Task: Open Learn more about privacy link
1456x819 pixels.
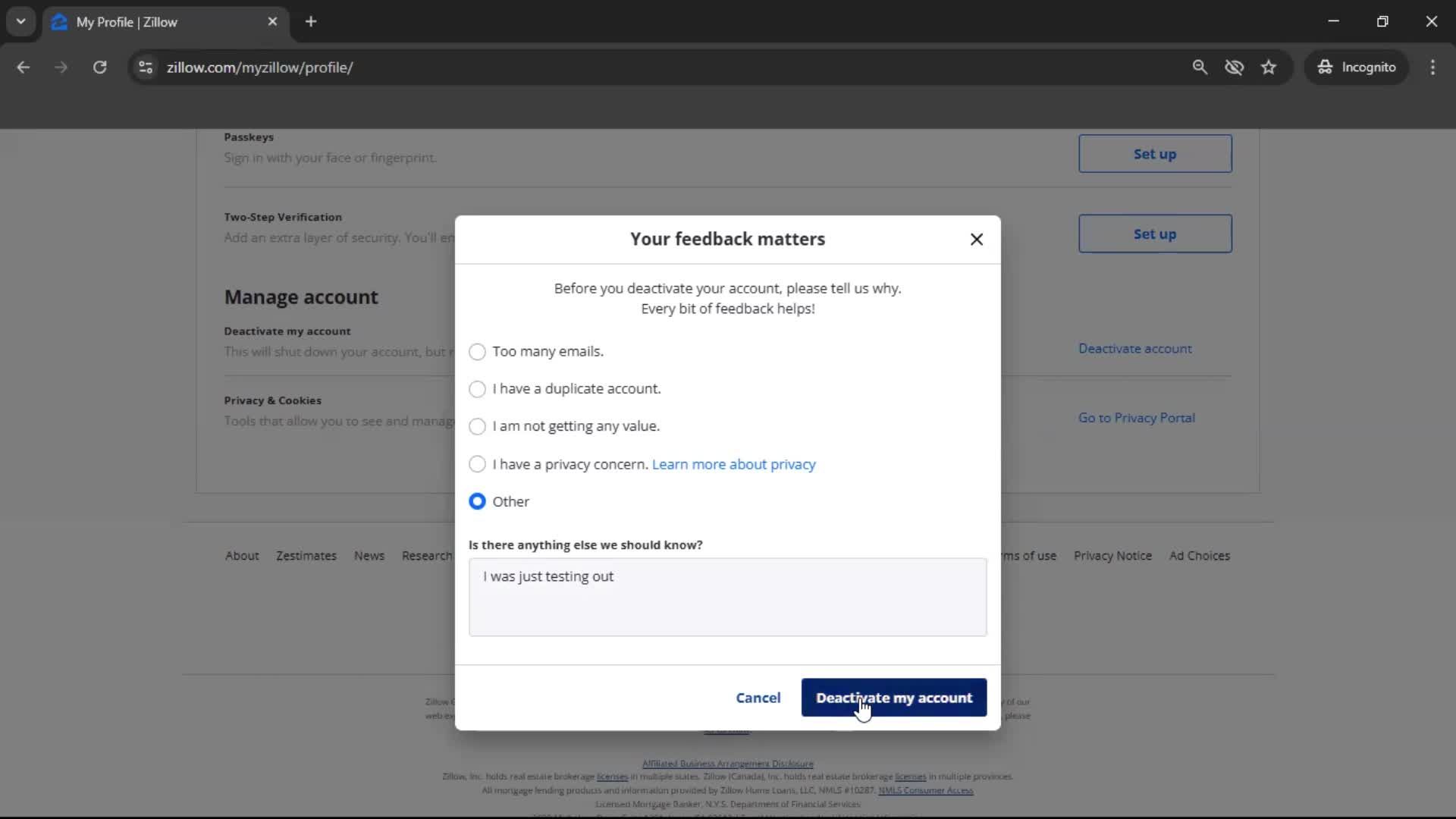Action: coord(733,464)
